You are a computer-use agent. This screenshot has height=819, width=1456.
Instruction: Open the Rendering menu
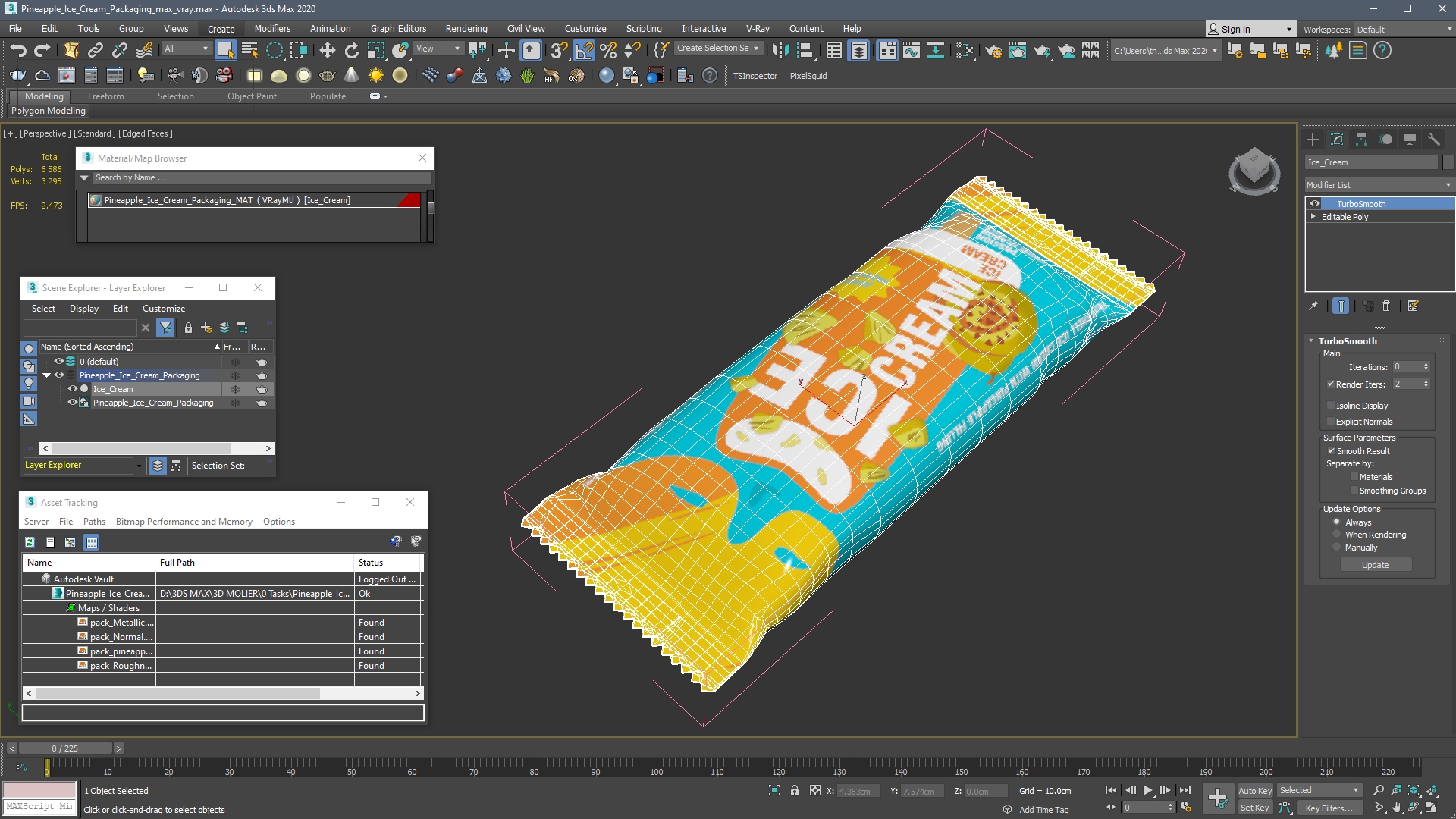coord(466,29)
